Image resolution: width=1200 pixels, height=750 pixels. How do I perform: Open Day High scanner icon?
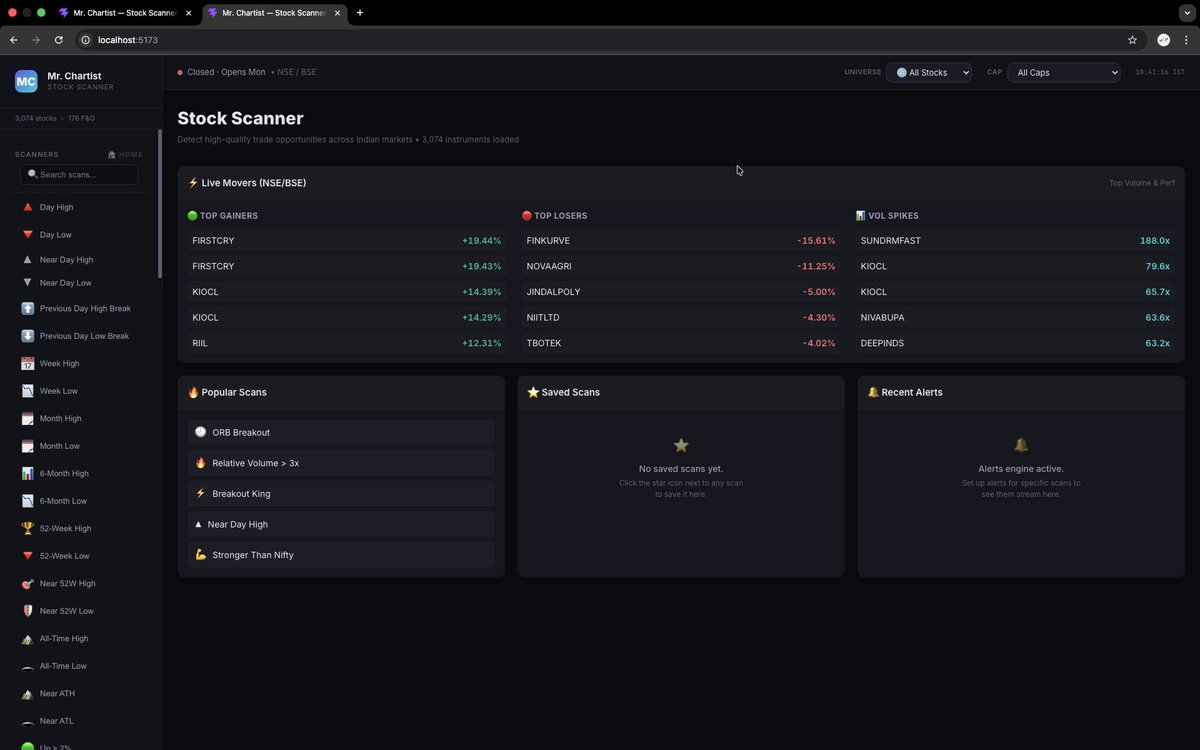(x=28, y=207)
